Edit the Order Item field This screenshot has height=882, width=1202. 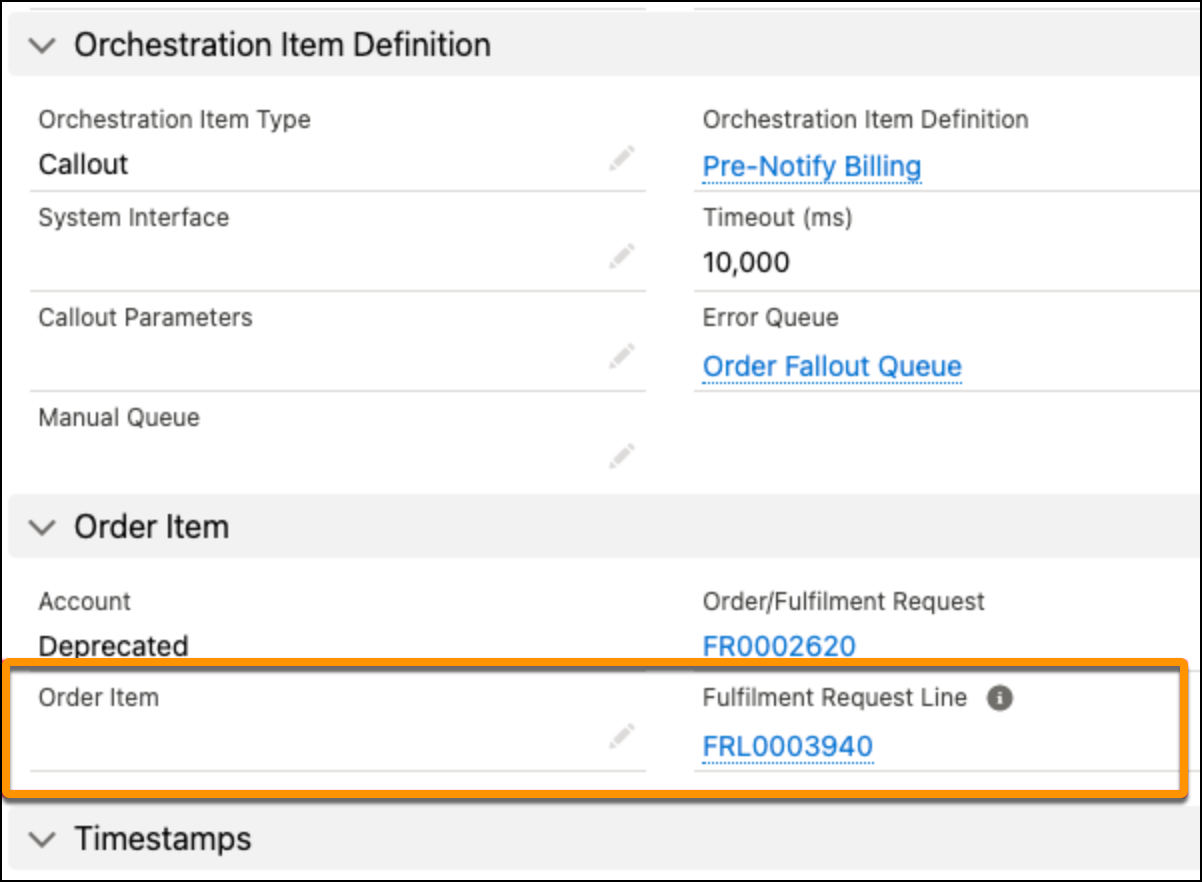point(620,737)
